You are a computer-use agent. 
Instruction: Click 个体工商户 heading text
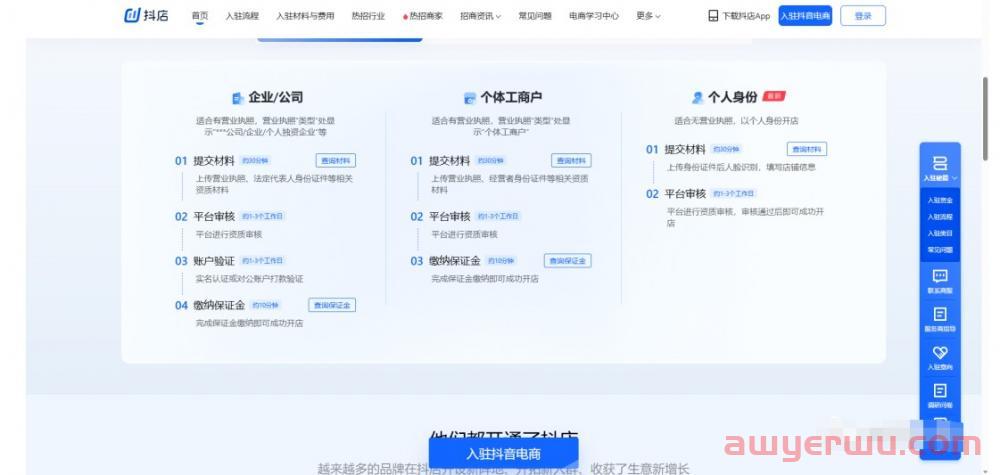point(511,98)
